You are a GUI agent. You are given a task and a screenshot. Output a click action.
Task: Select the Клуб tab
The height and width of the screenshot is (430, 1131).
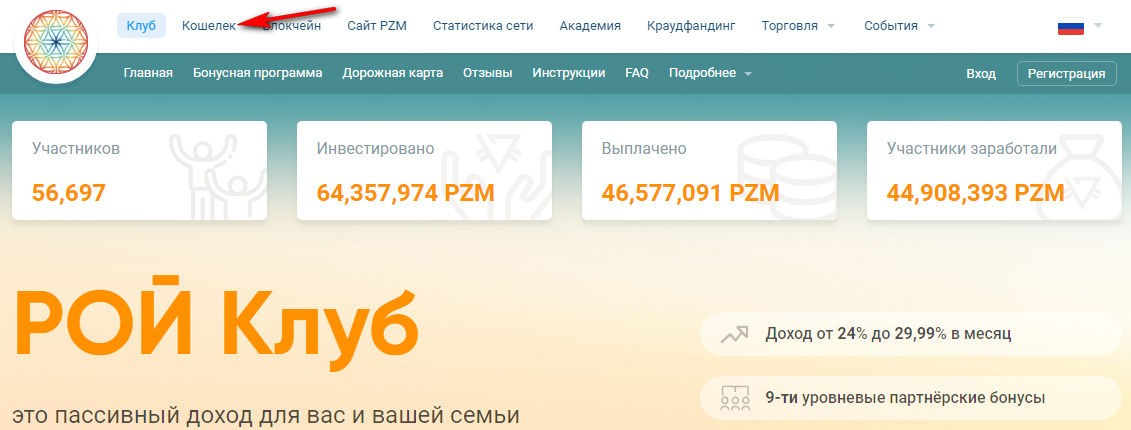(141, 25)
